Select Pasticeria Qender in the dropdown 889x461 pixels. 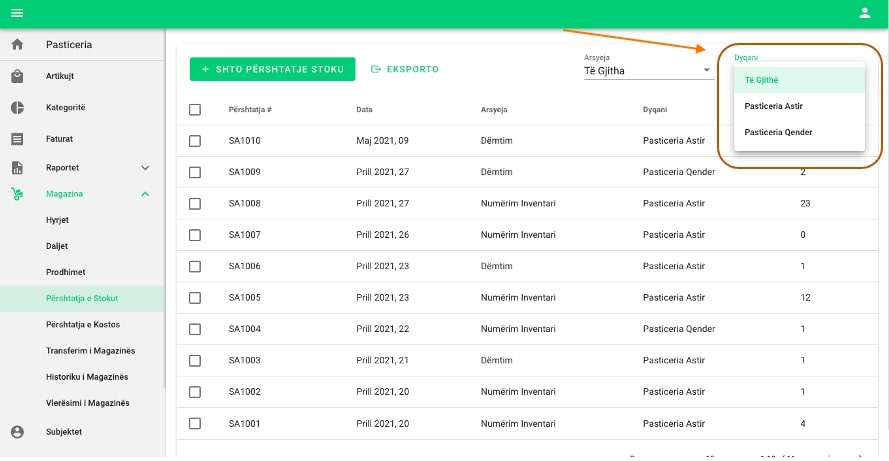[778, 132]
